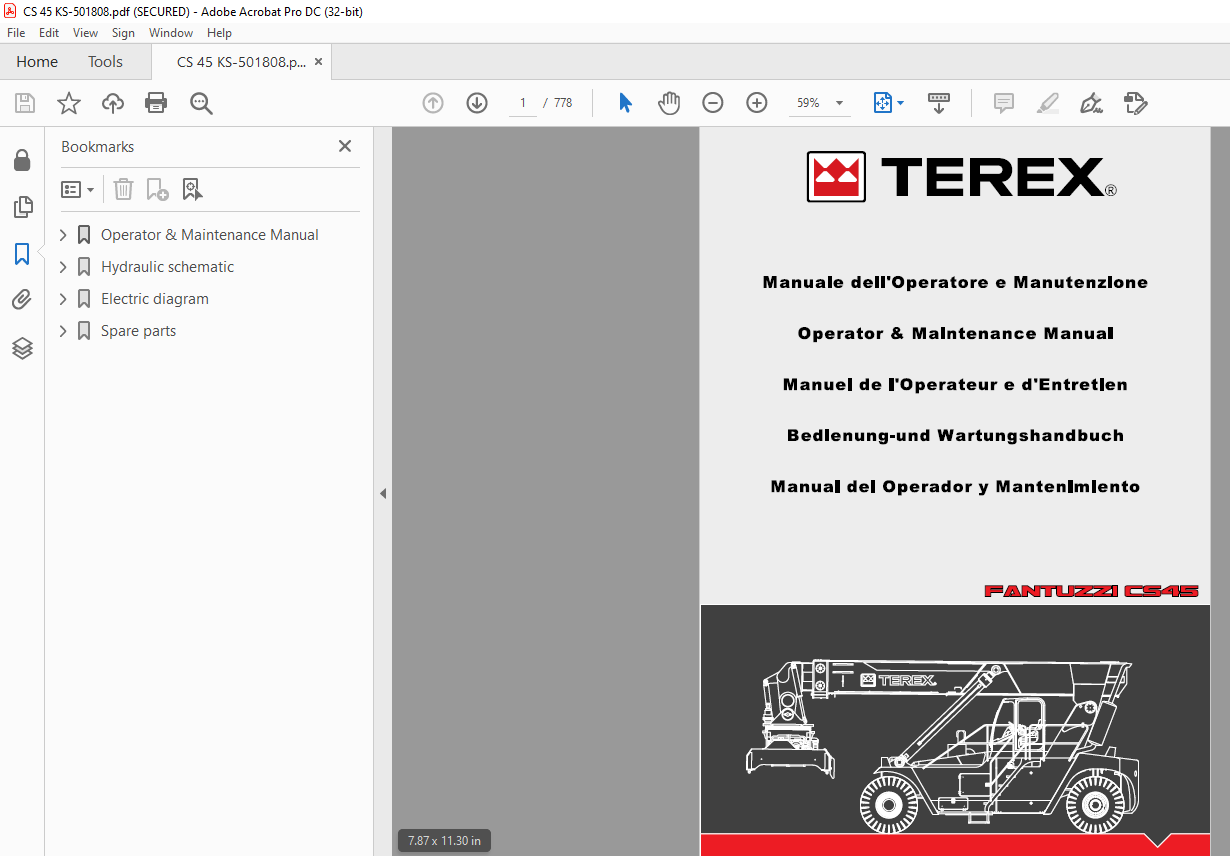This screenshot has height=856, width=1230.
Task: Select the CS 45 KS-501808 document tab
Action: (241, 62)
